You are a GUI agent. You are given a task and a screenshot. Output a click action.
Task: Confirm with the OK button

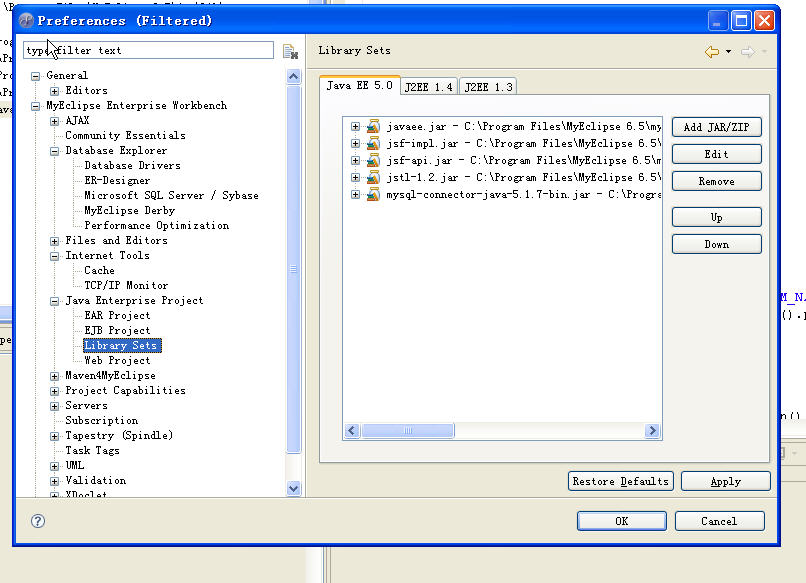click(x=621, y=521)
